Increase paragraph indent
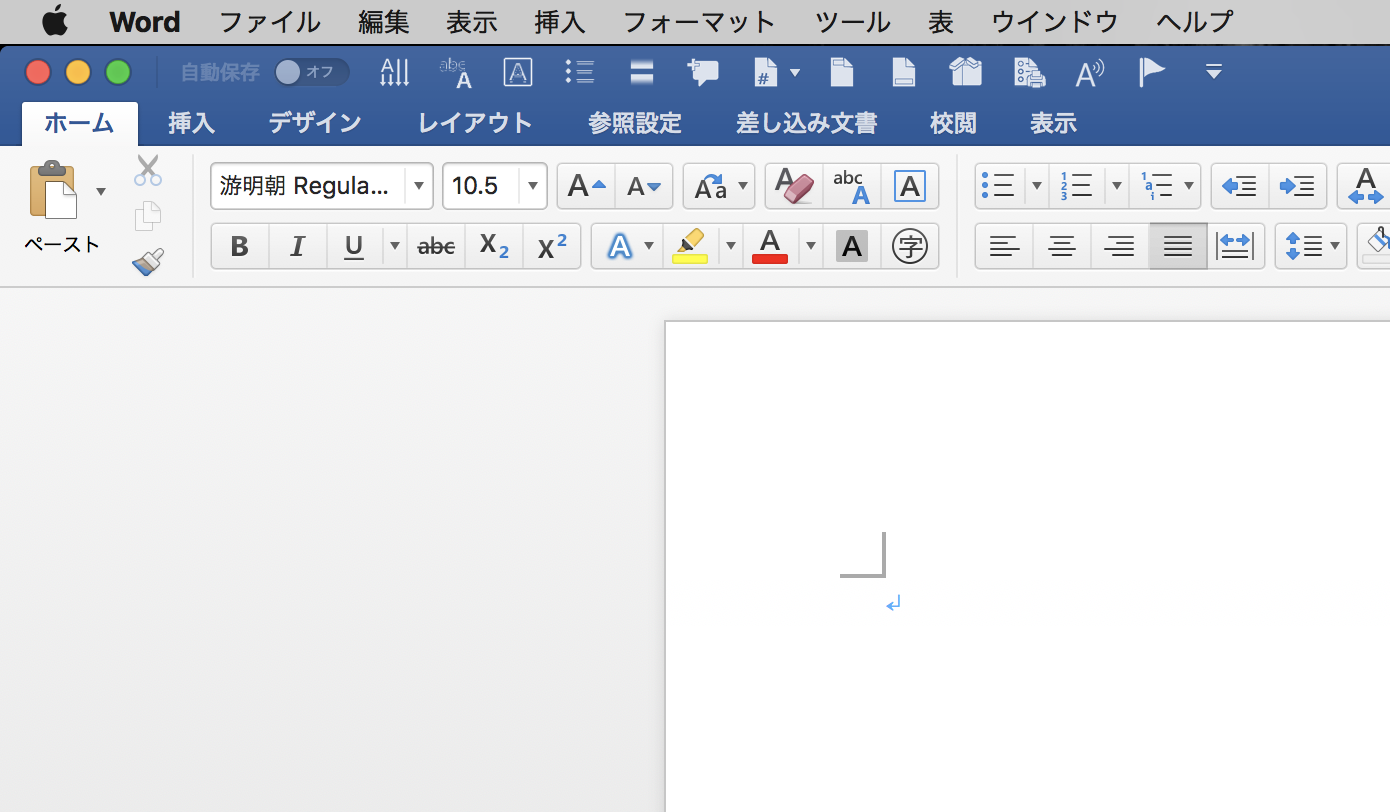The image size is (1390, 812). pos(1297,186)
